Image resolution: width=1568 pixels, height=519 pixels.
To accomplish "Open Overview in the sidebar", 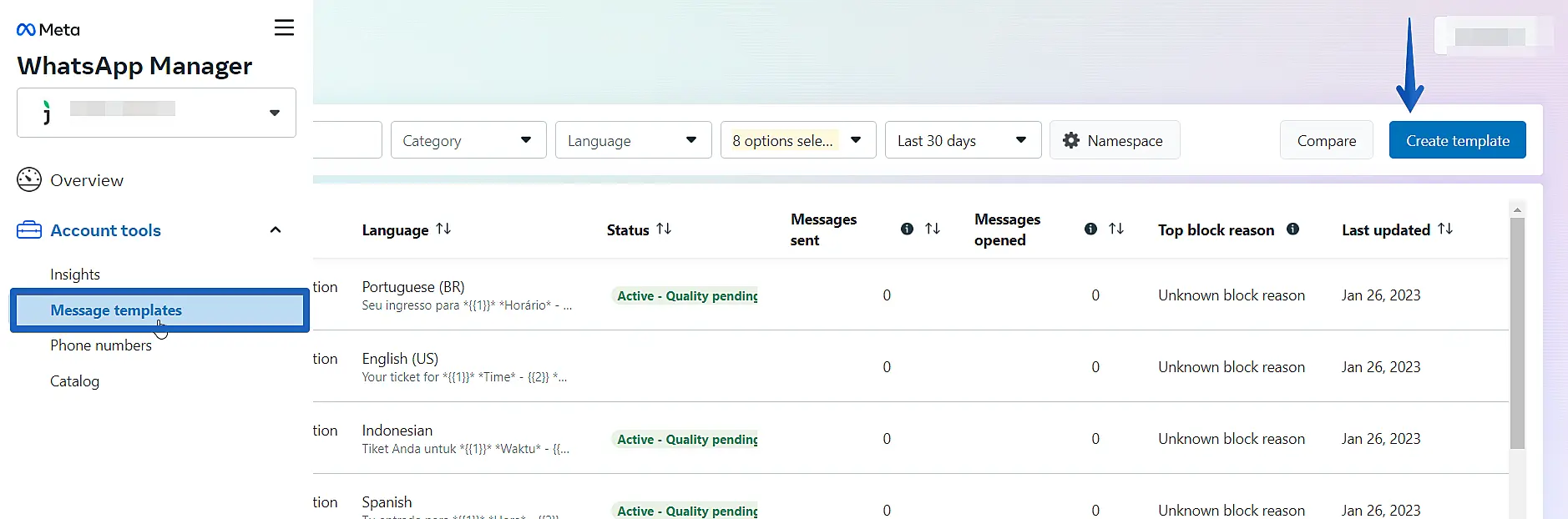I will (x=86, y=180).
